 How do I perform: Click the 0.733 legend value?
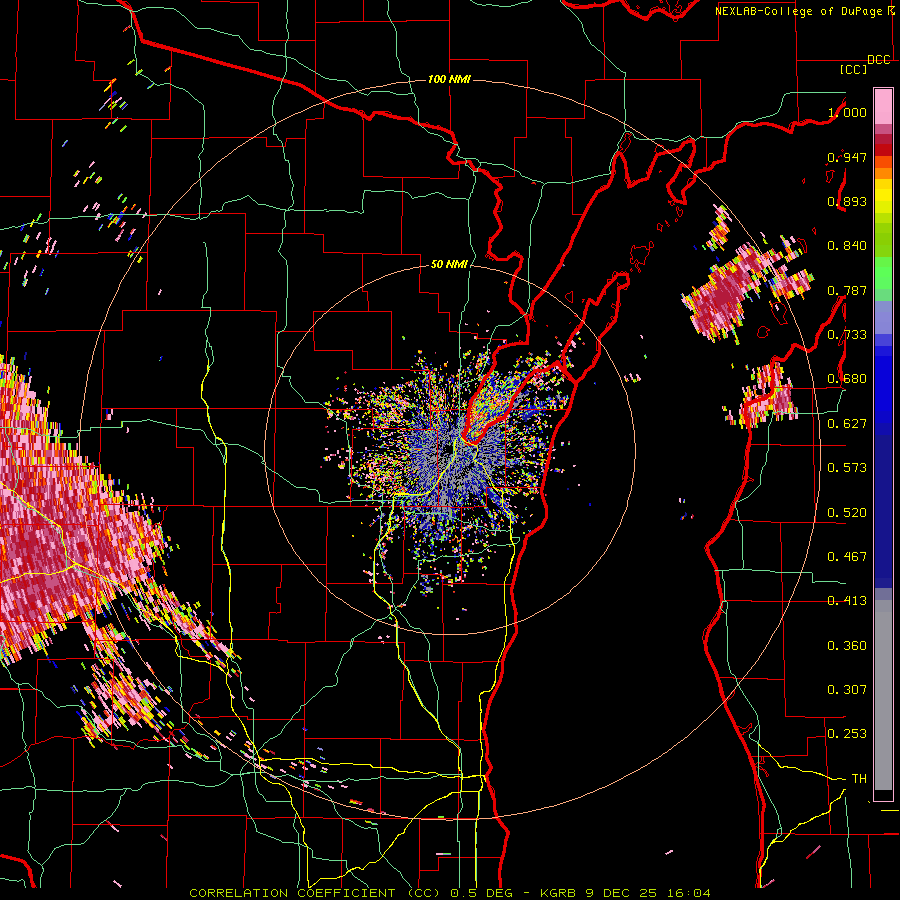847,334
